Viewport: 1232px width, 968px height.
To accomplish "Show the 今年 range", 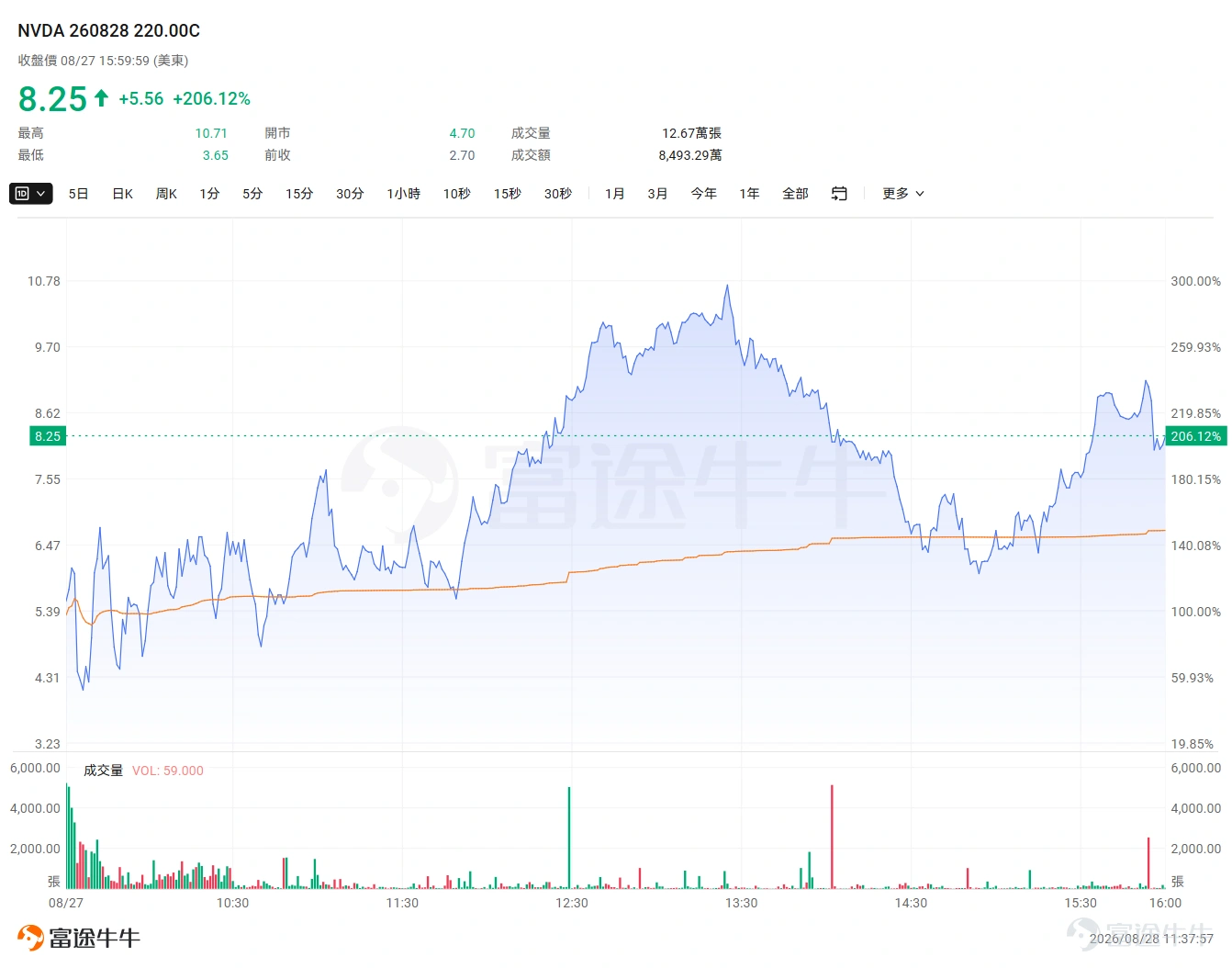I will click(x=704, y=194).
